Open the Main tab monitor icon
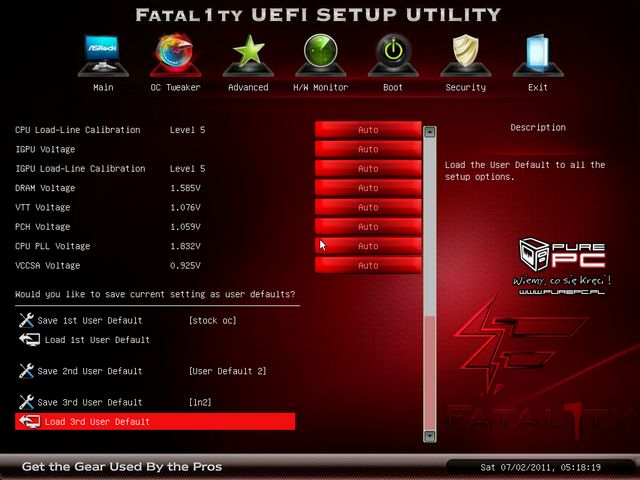Image resolution: width=640 pixels, height=480 pixels. pos(103,56)
